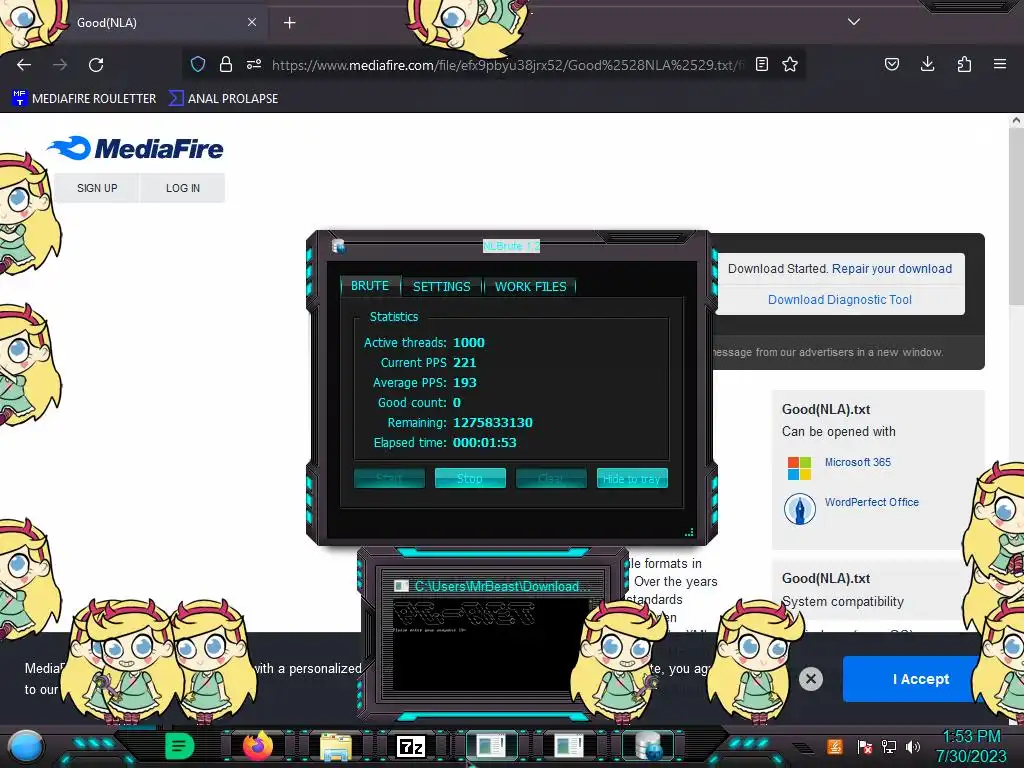Open 7-Zip from the taskbar

click(x=411, y=746)
